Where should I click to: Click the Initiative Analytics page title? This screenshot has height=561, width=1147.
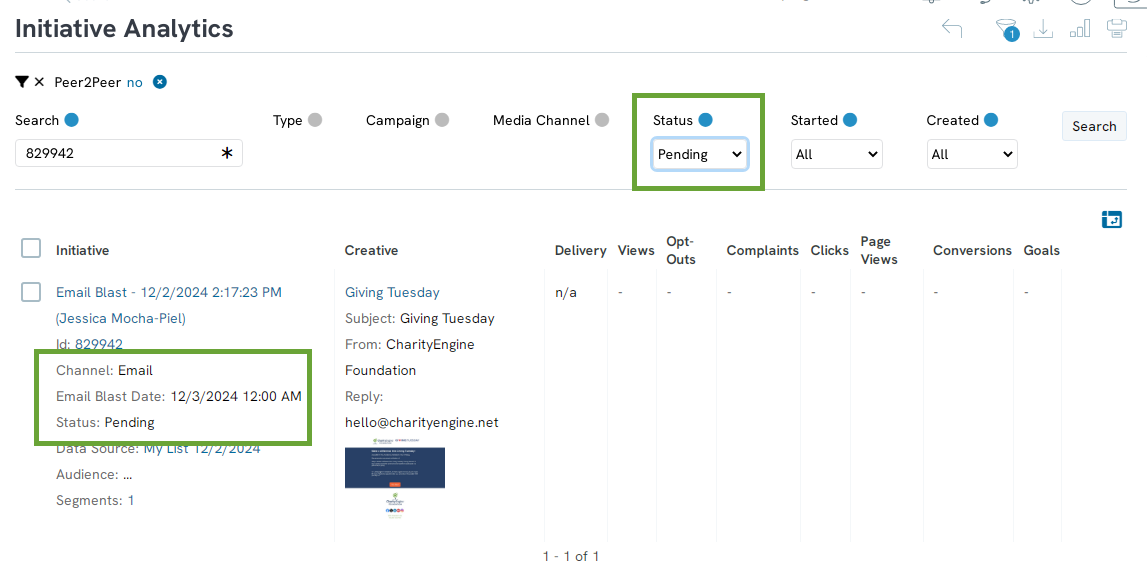pos(124,29)
